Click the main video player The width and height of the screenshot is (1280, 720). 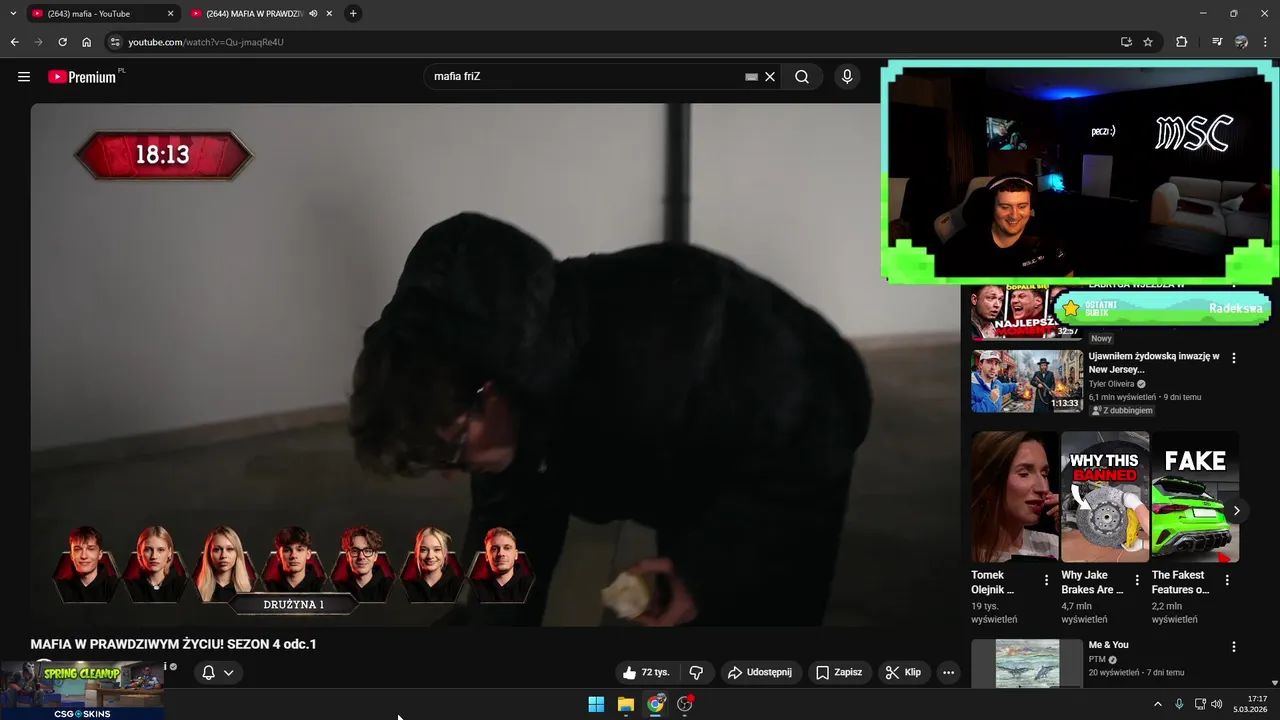tap(495, 365)
